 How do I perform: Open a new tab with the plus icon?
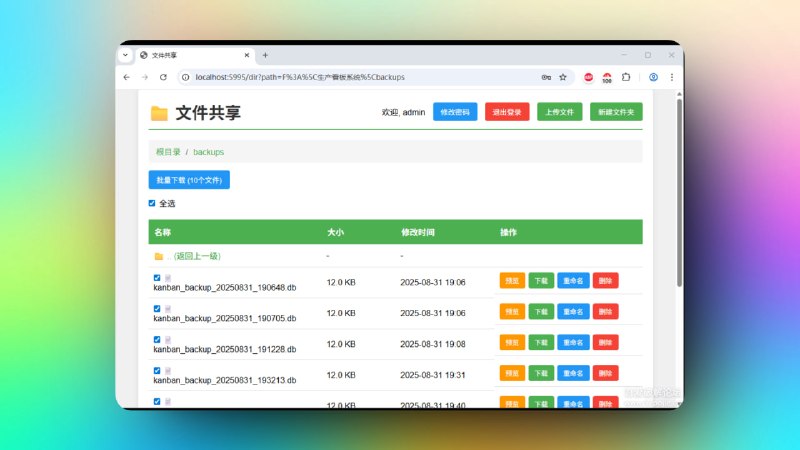pyautogui.click(x=265, y=55)
